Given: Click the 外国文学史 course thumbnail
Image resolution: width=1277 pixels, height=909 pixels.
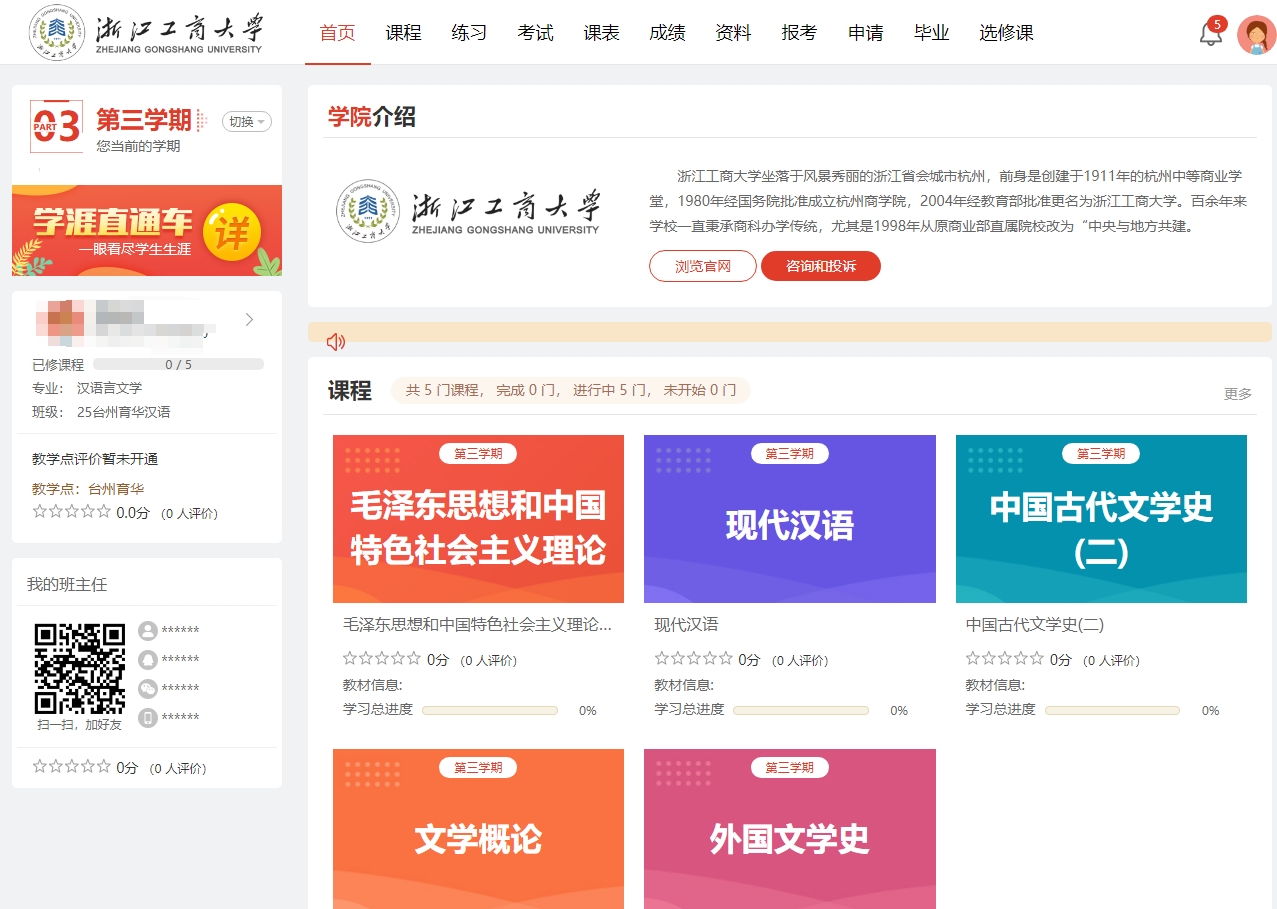Looking at the screenshot, I should (790, 829).
